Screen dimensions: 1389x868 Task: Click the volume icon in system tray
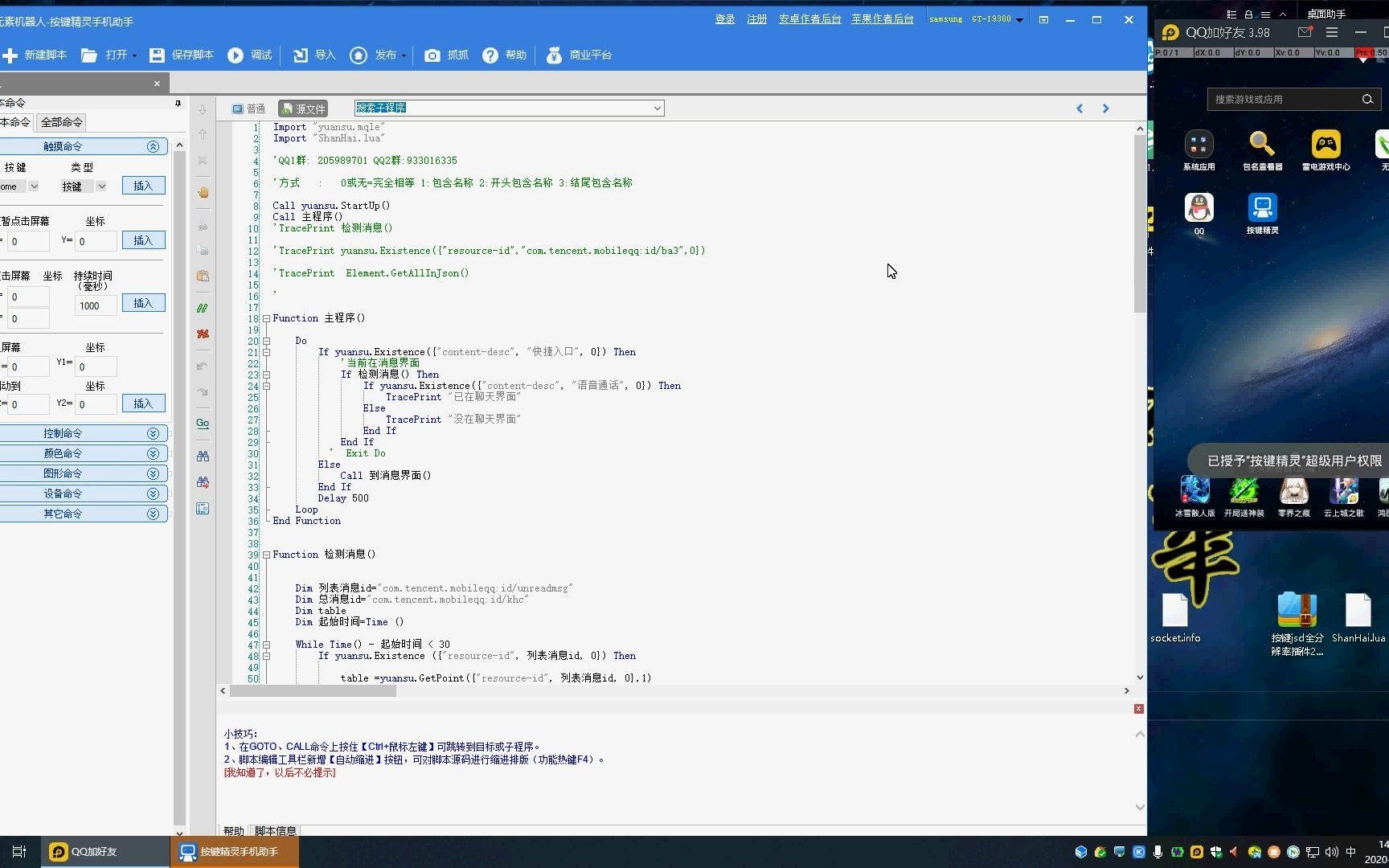pos(1331,852)
